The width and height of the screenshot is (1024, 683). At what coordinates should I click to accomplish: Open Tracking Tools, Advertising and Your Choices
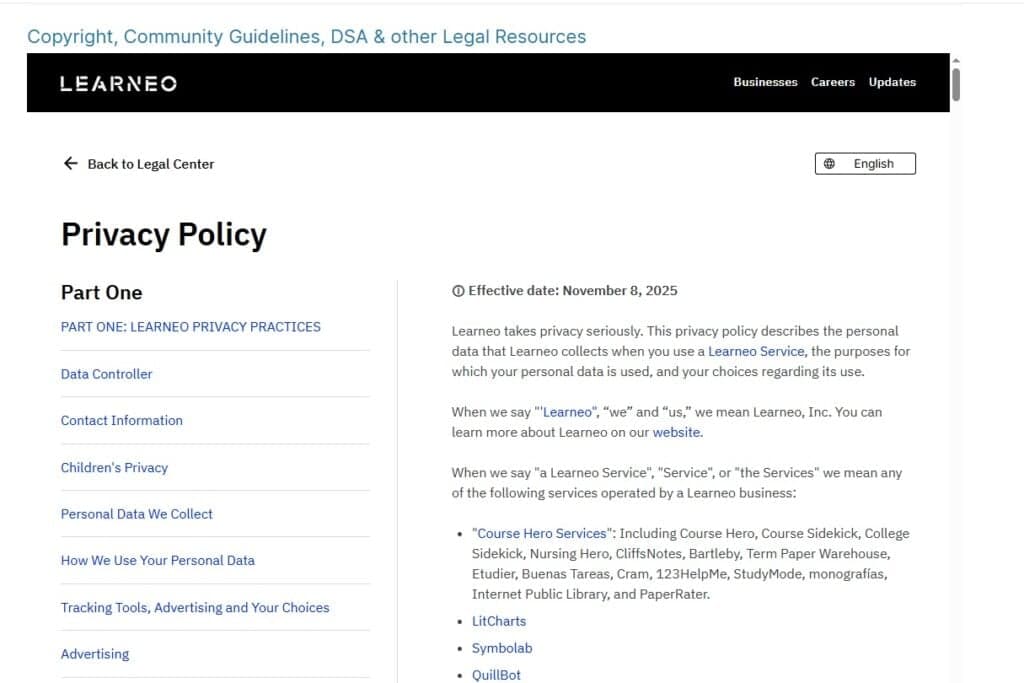195,607
